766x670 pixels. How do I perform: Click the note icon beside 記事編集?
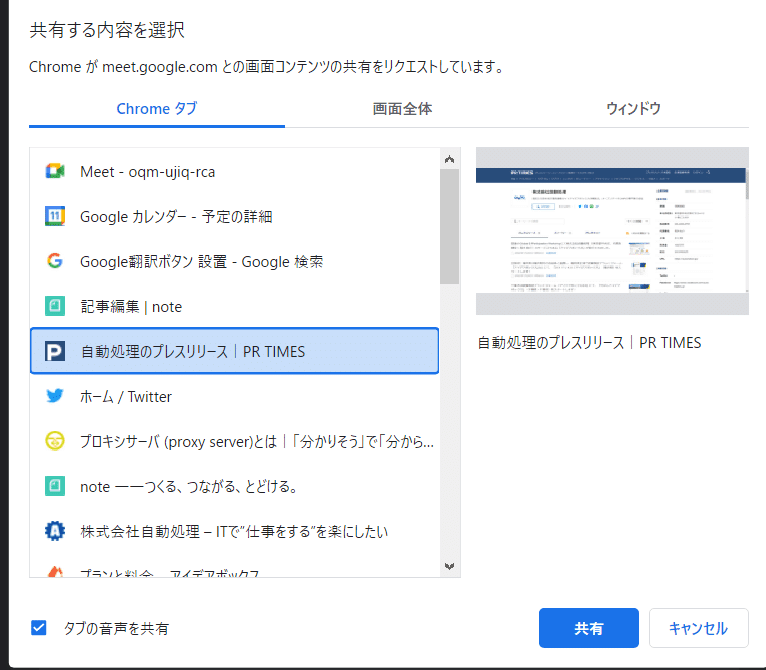pyautogui.click(x=55, y=306)
